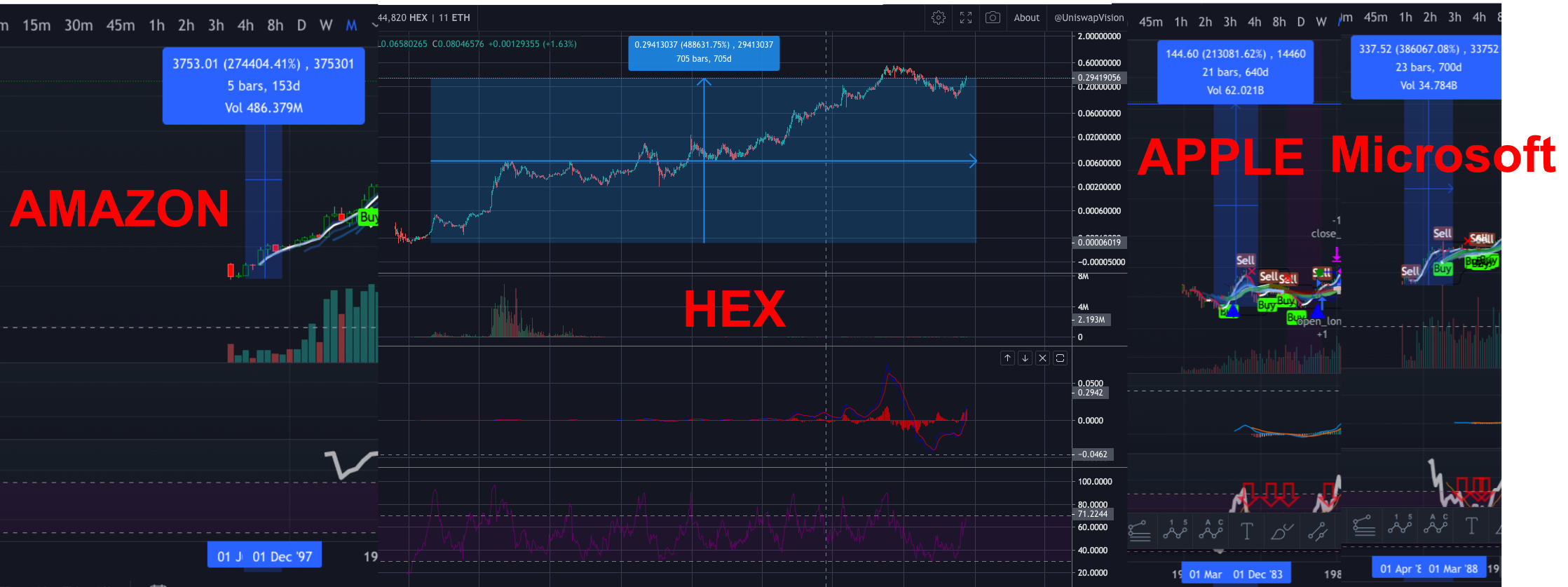Set Microsoft chart to 3h timeframe
Viewport: 1568px width, 587px height.
point(1455,17)
